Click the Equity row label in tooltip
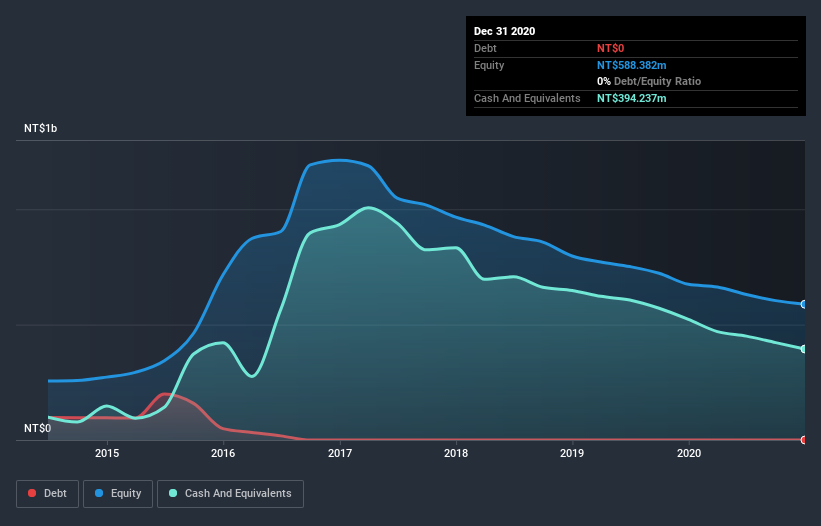This screenshot has height=526, width=821. [489, 65]
